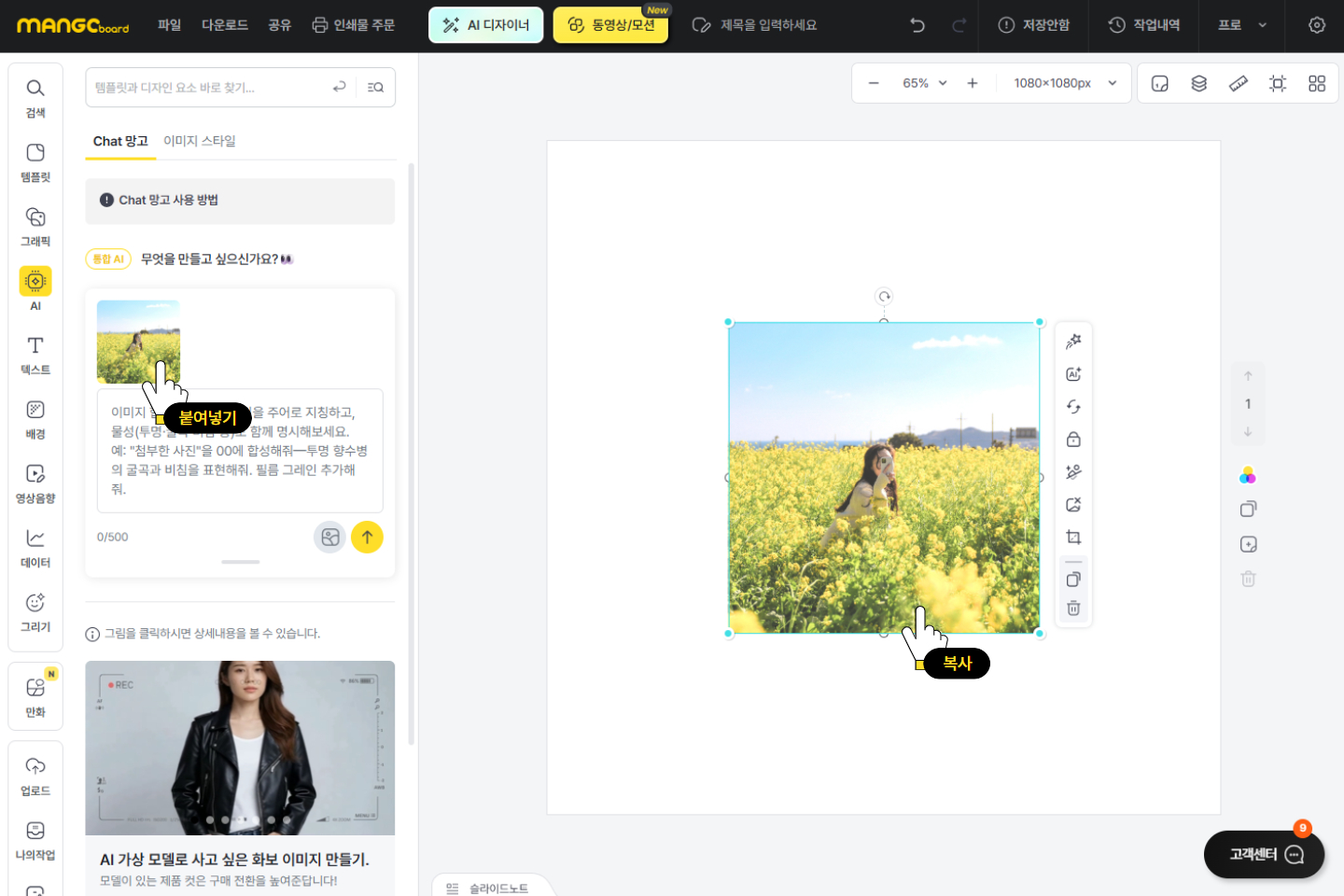Open the Templates panel in the sidebar
The image size is (1344, 896).
point(35,161)
